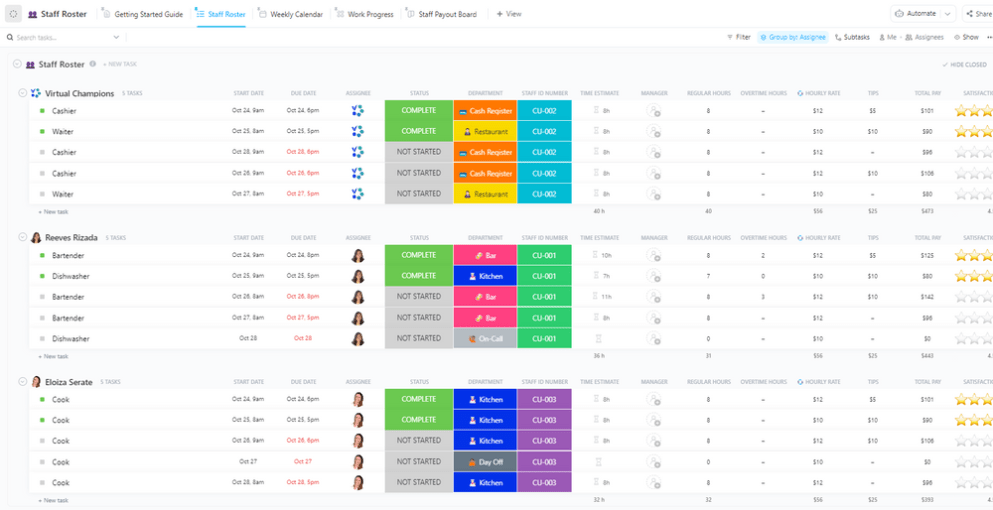Click New task under Reeves Rizada group
This screenshot has height=510, width=993.
[x=54, y=356]
